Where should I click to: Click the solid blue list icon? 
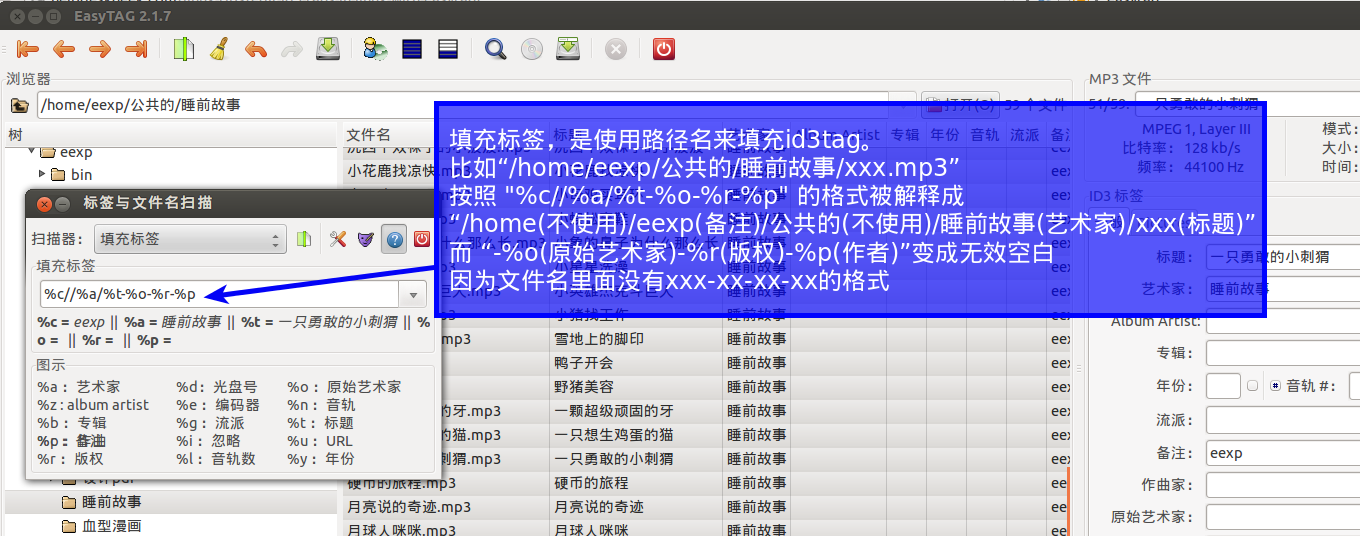[412, 49]
